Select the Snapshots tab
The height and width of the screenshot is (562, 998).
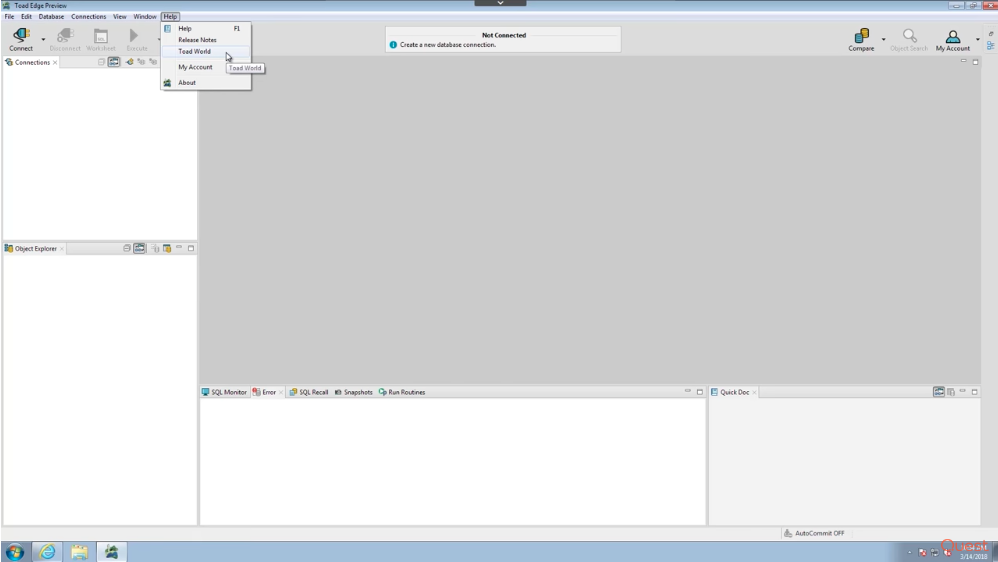pyautogui.click(x=353, y=392)
